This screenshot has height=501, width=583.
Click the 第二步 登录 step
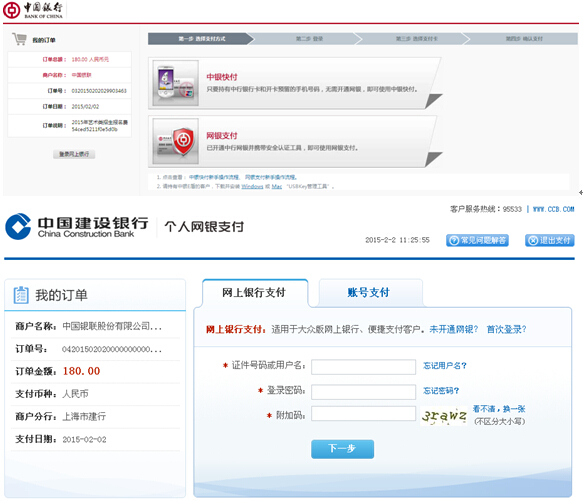309,39
